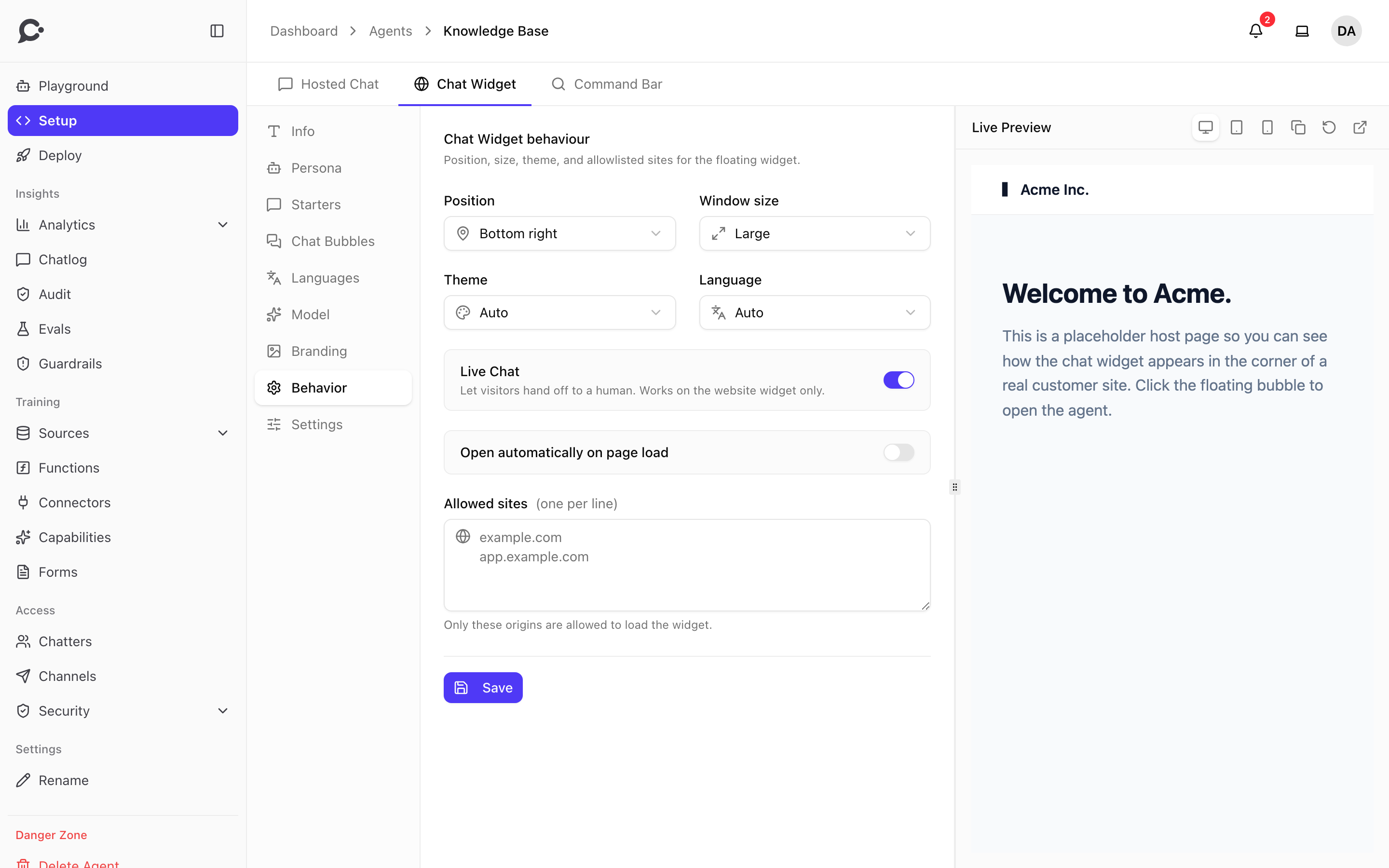The image size is (1389, 868).
Task: Click the Welcome to Acme. heading
Action: click(x=1117, y=294)
